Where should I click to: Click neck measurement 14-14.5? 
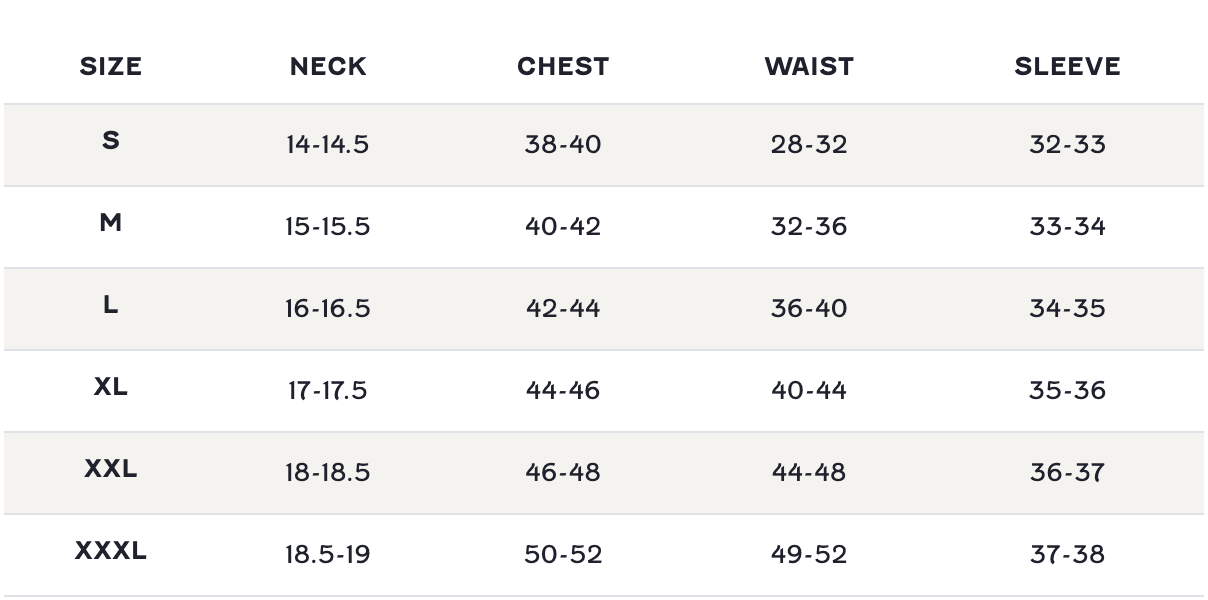point(327,145)
